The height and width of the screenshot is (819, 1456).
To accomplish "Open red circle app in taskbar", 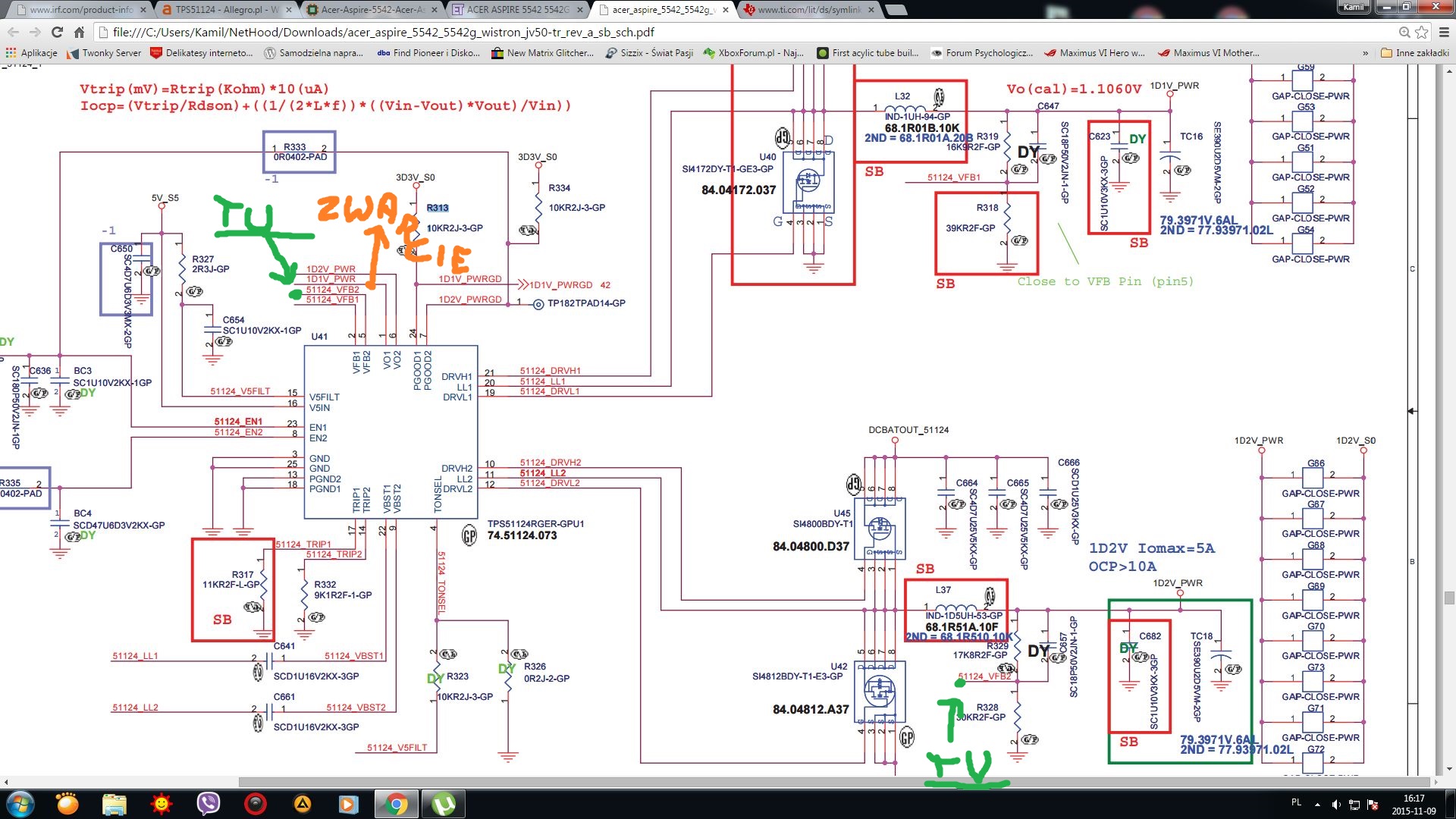I will coord(256,804).
